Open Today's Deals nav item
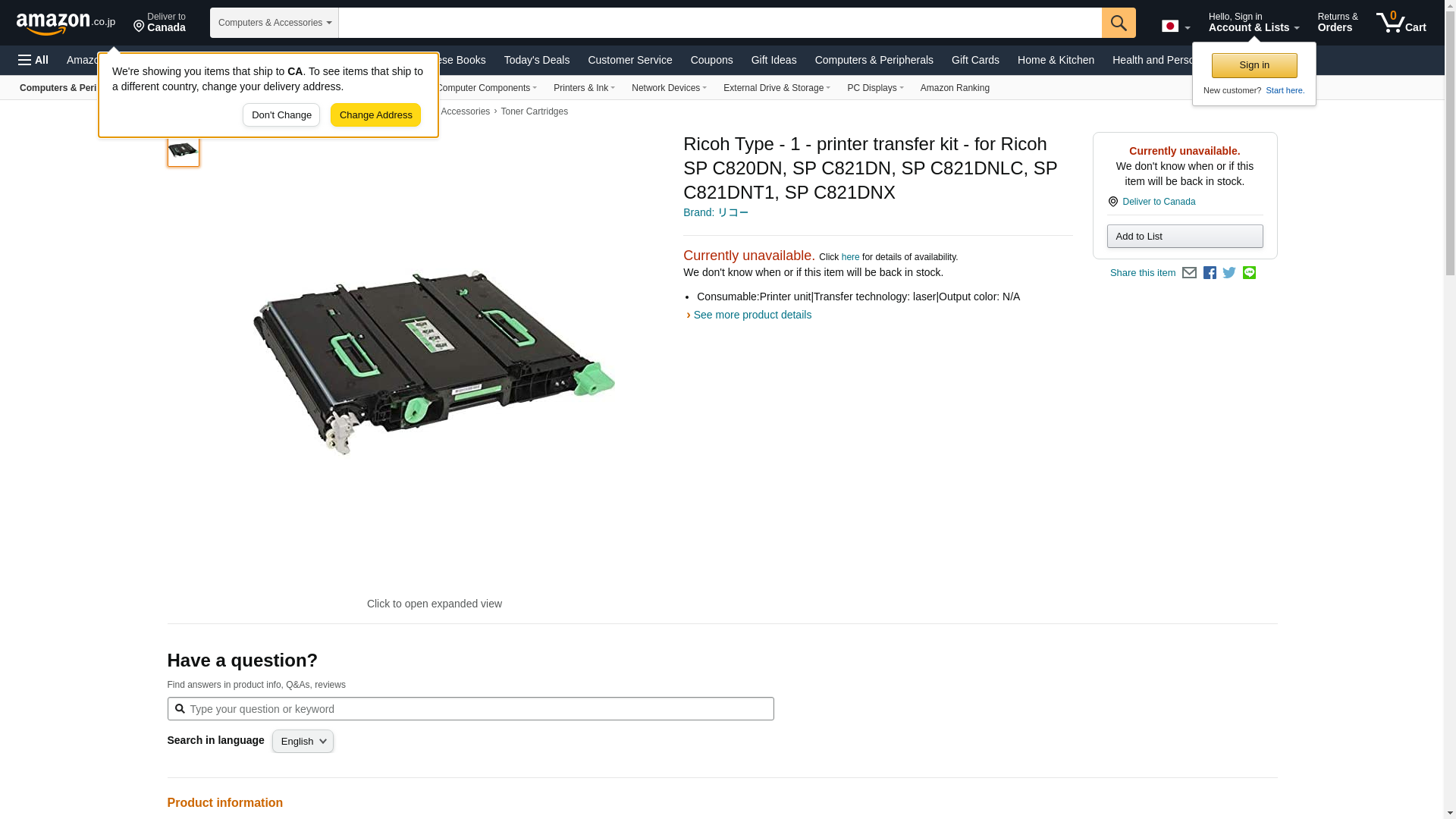Screen dimensions: 1456x819 536,60
